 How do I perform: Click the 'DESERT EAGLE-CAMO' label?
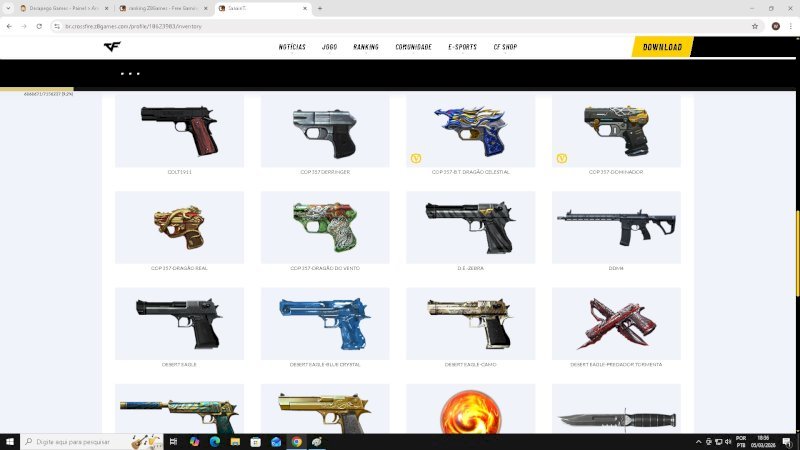pyautogui.click(x=470, y=364)
